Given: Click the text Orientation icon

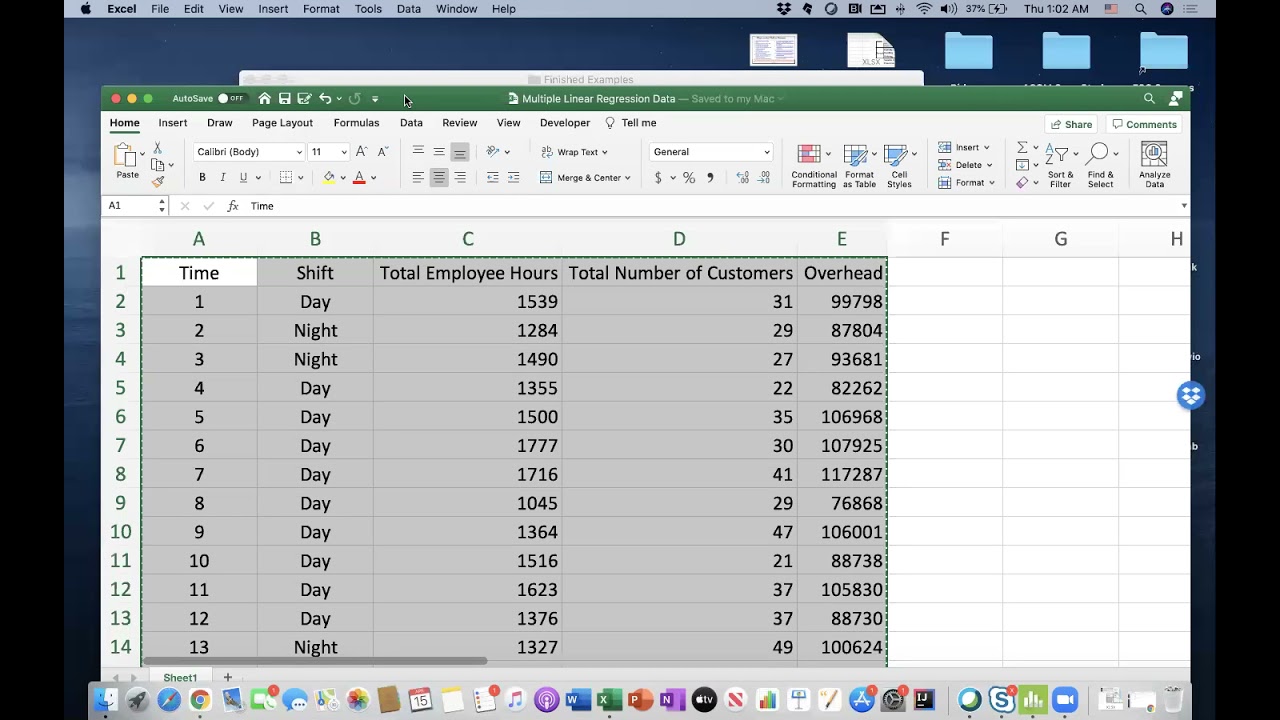Looking at the screenshot, I should 493,152.
